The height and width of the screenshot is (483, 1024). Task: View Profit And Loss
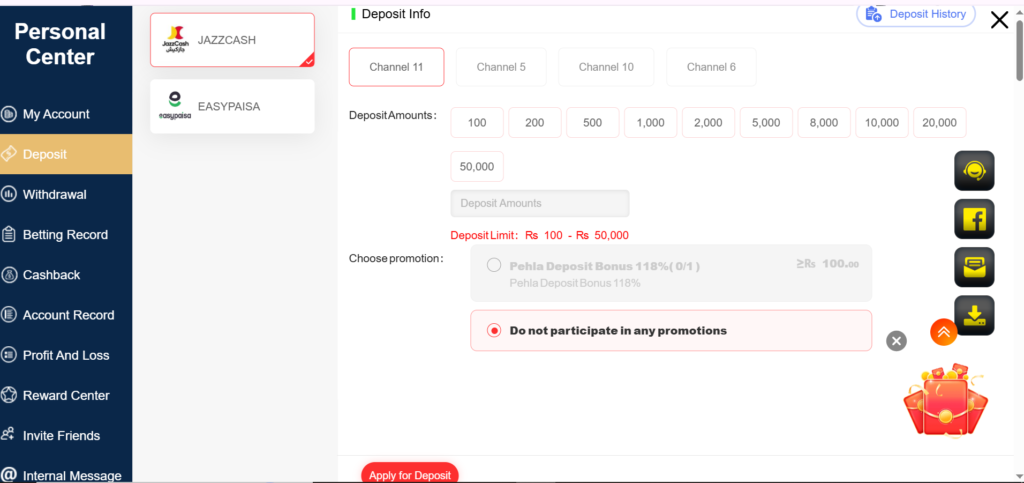pos(66,355)
